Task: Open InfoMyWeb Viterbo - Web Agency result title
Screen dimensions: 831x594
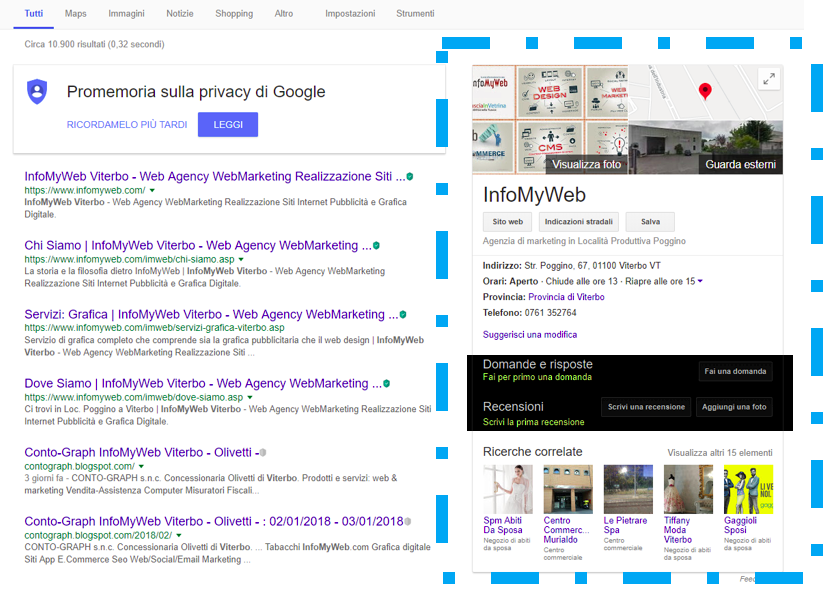Action: click(x=215, y=176)
